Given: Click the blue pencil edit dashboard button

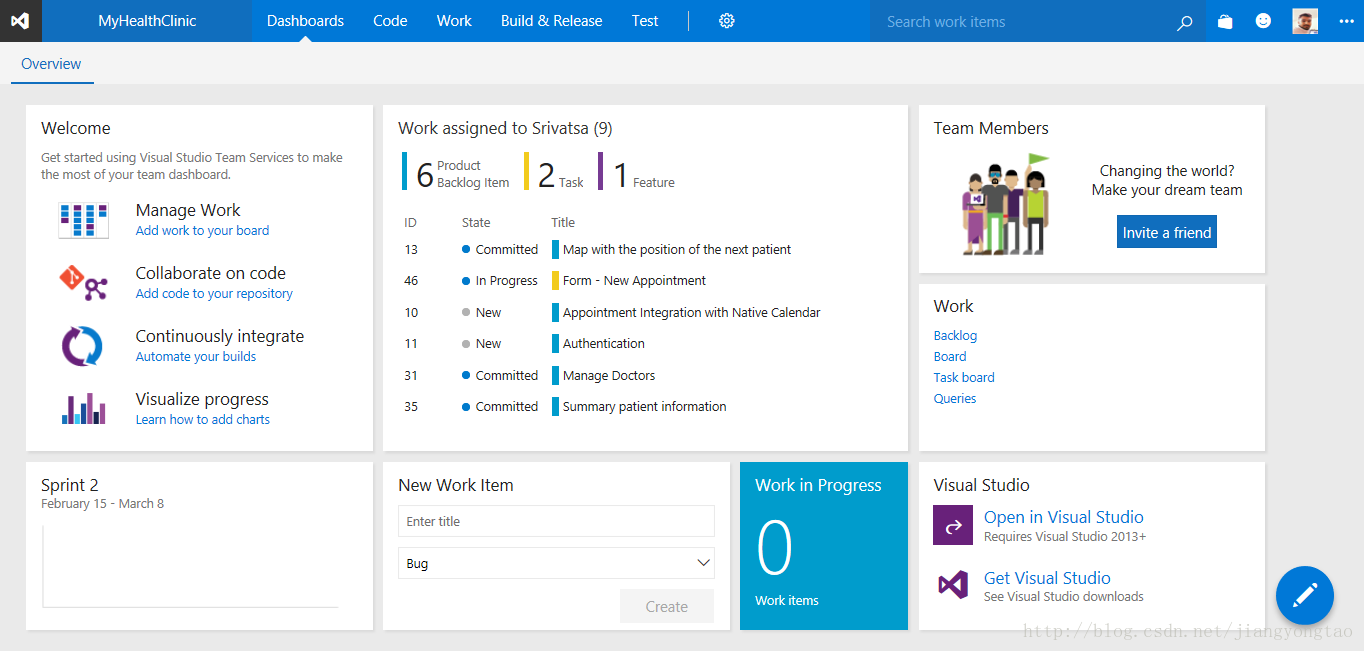Looking at the screenshot, I should coord(1305,595).
